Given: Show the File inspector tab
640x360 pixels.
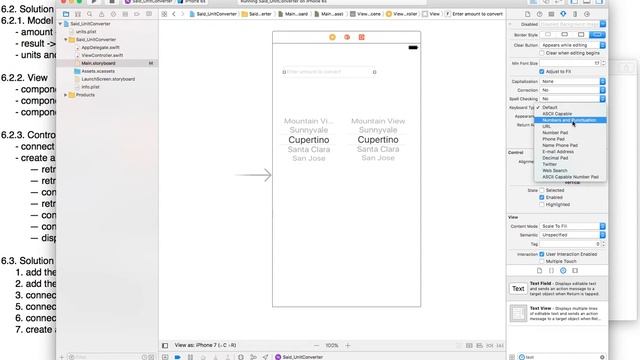Looking at the screenshot, I should coord(528,14).
